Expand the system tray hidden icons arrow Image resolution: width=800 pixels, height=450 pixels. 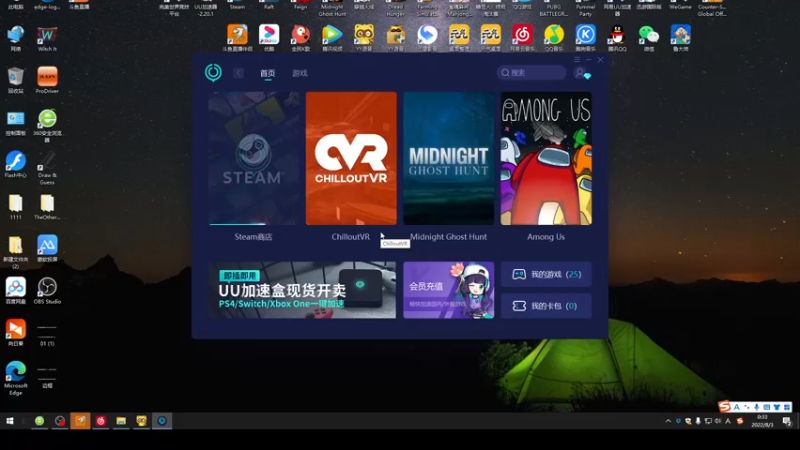pos(668,421)
